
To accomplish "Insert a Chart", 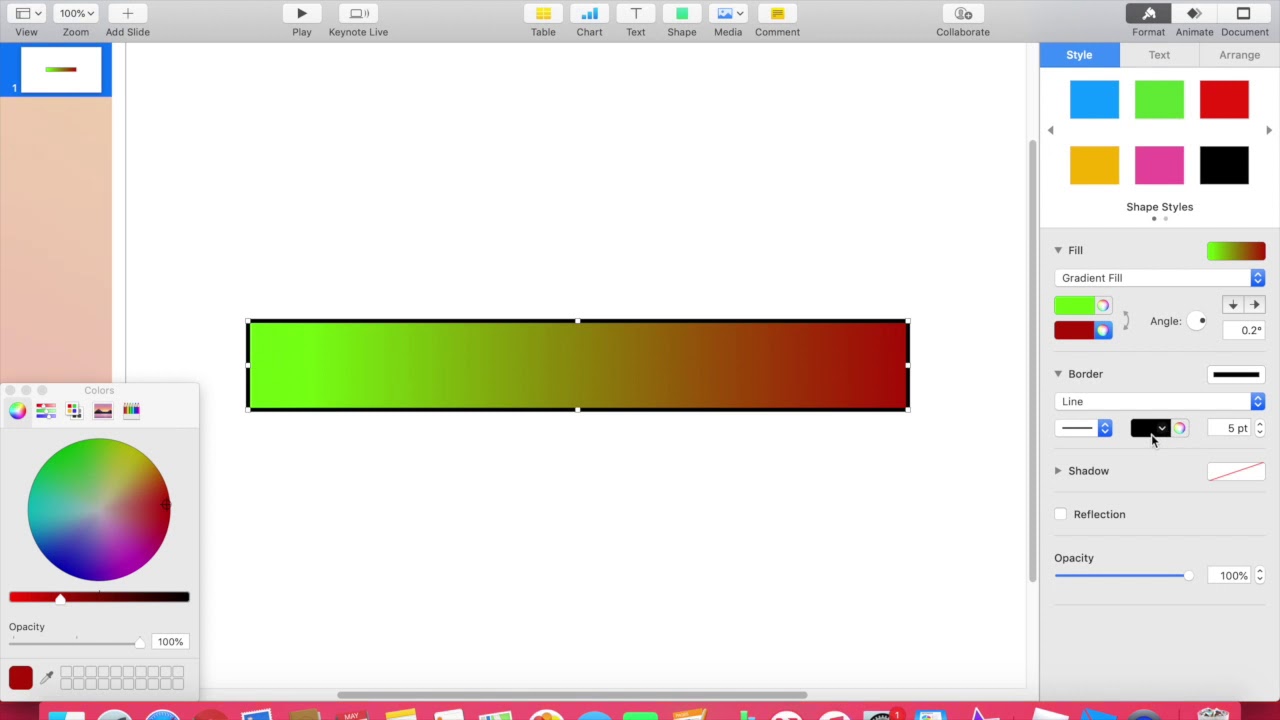I will (589, 13).
